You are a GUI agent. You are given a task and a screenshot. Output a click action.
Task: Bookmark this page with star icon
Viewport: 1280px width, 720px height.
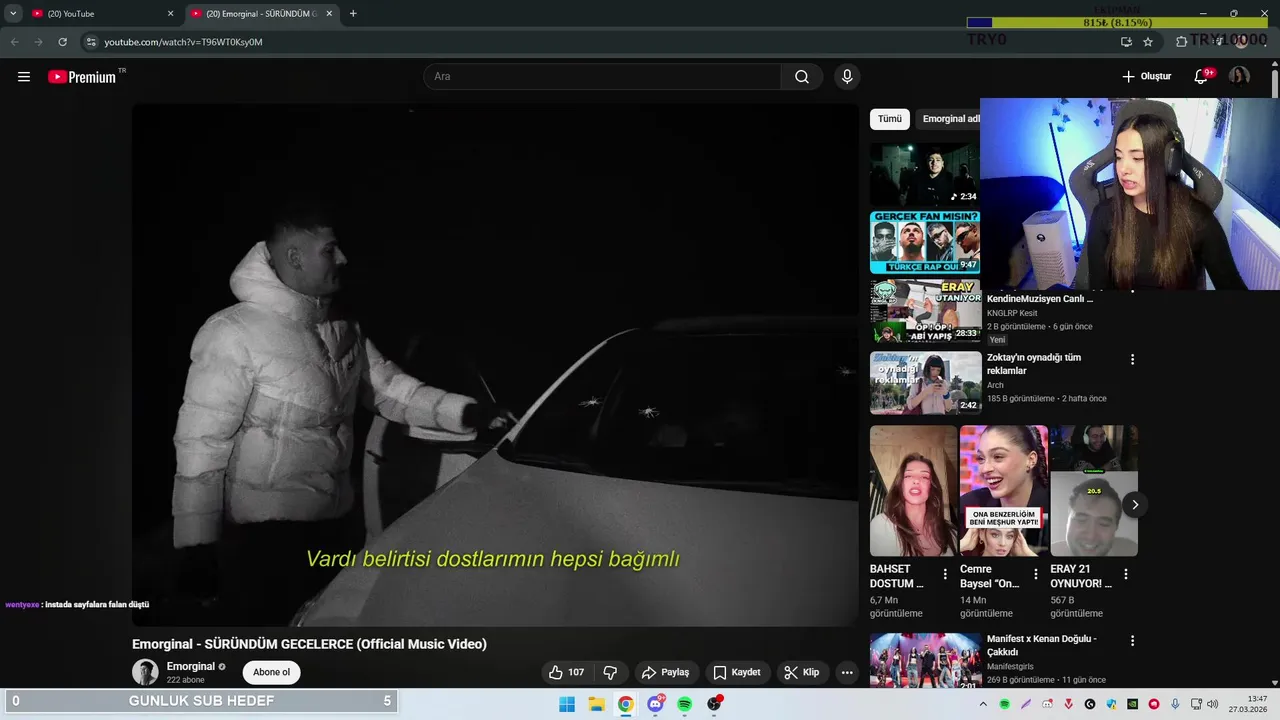pyautogui.click(x=1148, y=42)
